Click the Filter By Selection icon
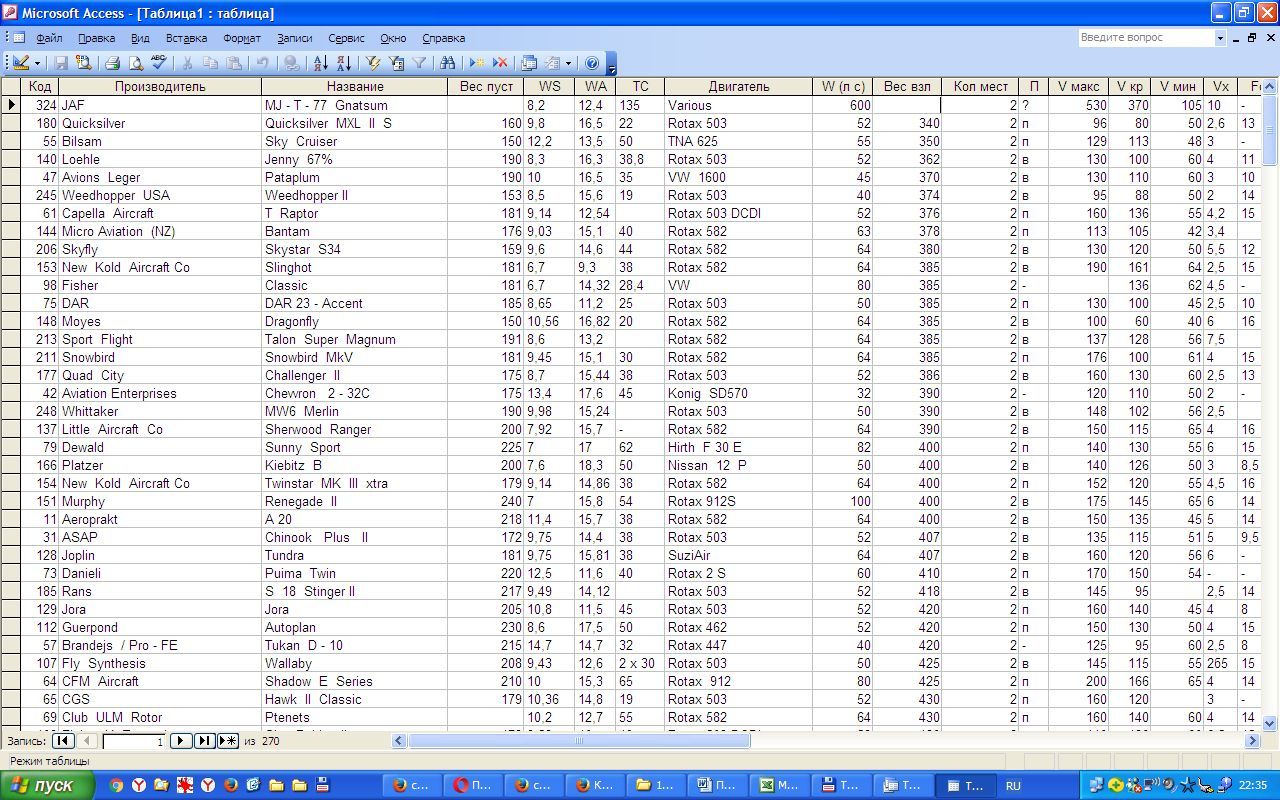The width and height of the screenshot is (1280, 800). pos(373,63)
